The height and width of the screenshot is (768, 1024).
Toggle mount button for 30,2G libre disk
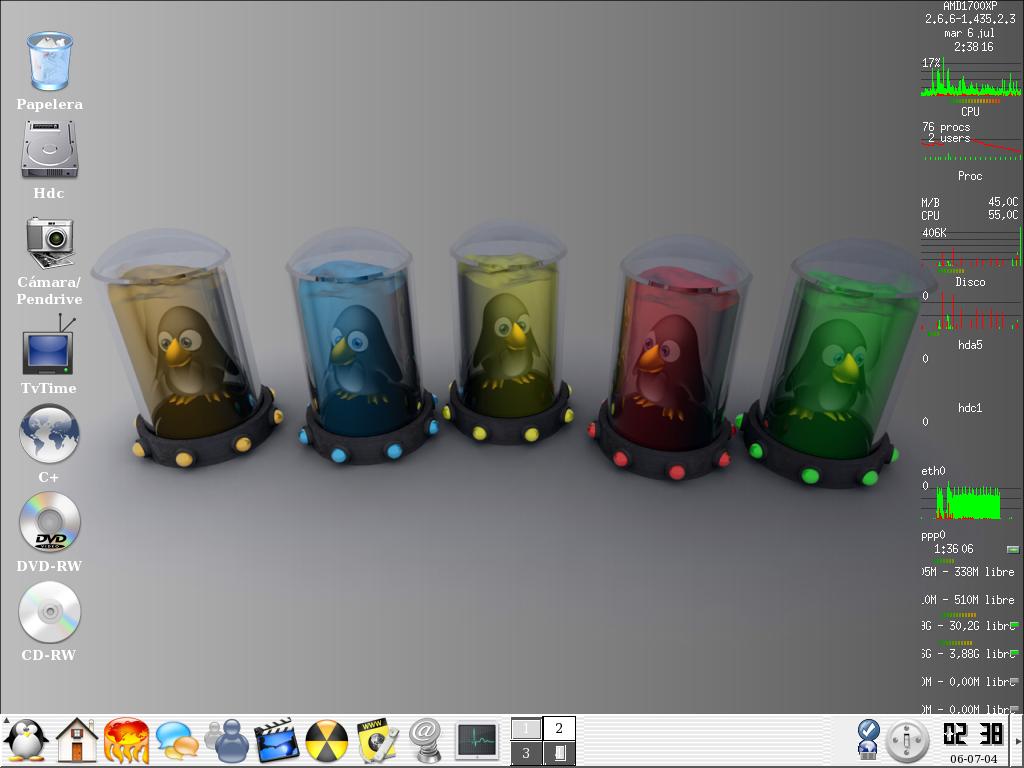tap(1014, 626)
